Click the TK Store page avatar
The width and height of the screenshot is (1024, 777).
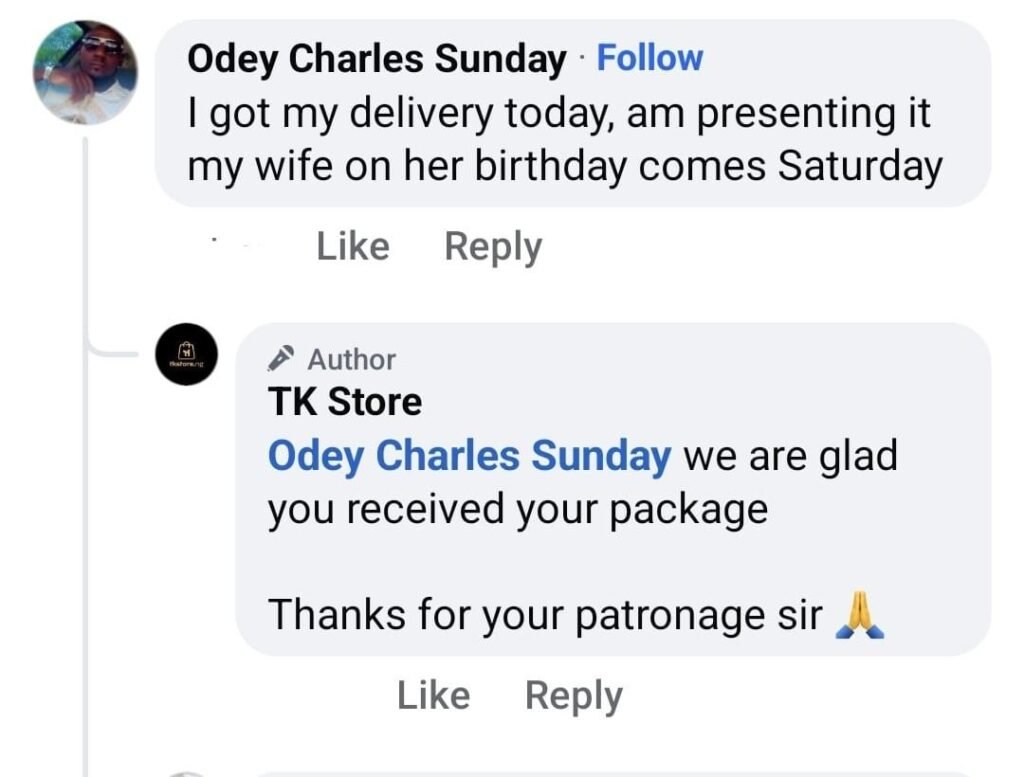point(186,354)
